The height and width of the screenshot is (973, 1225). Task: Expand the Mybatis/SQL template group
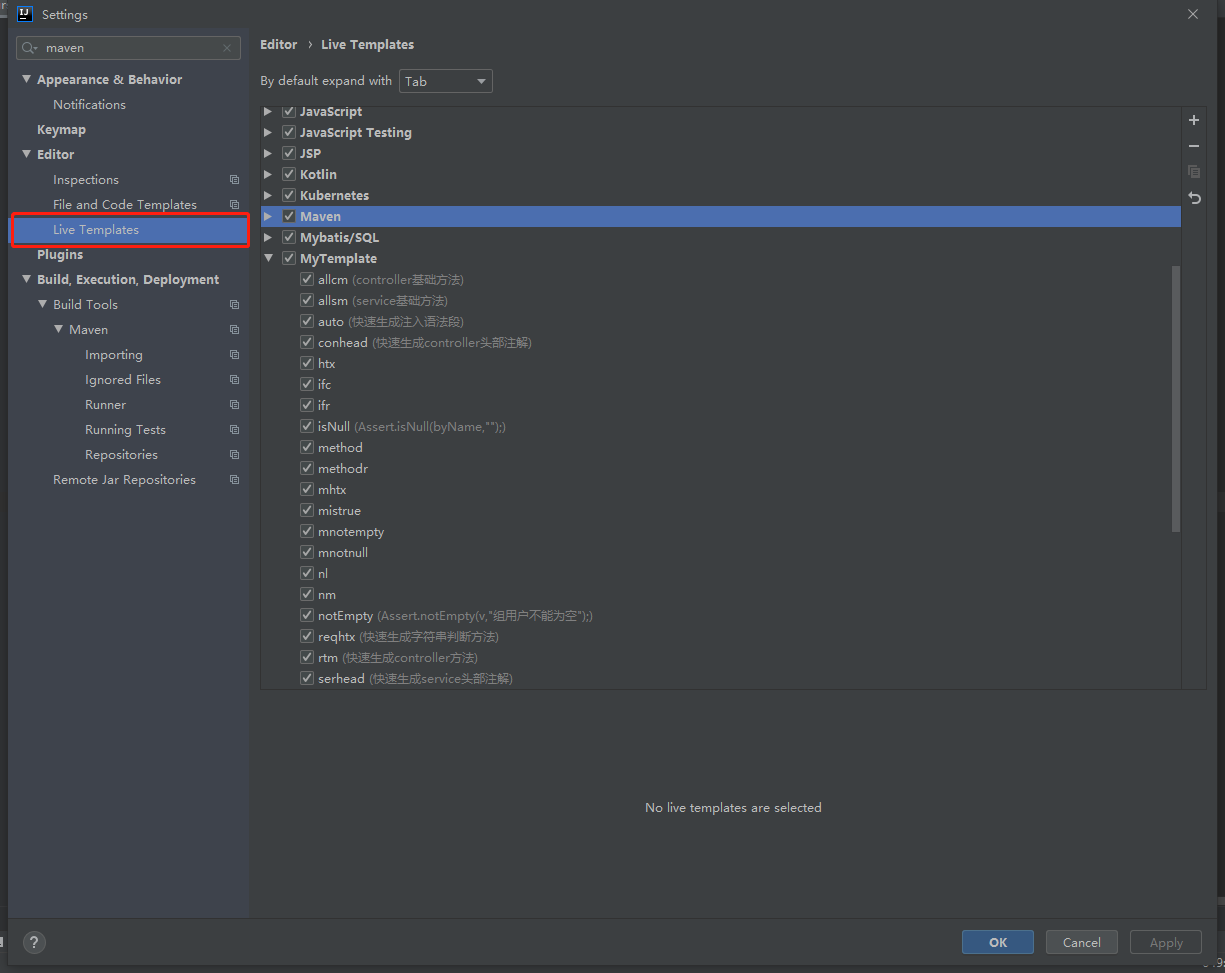coord(268,237)
